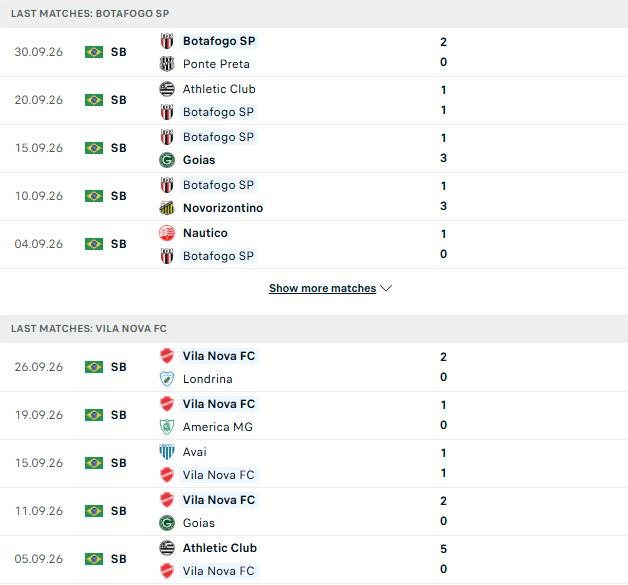Click the Novorizontino club crest

click(167, 208)
